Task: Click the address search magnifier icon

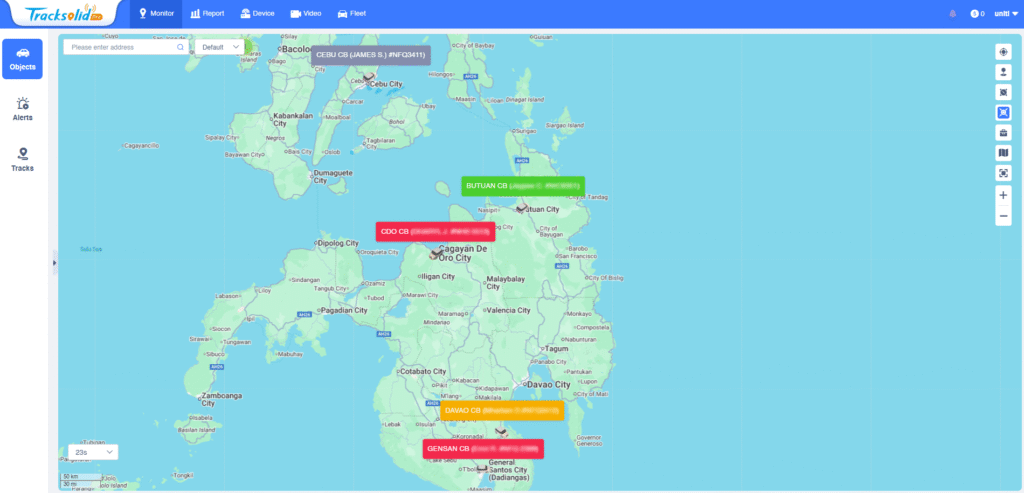Action: tap(180, 47)
